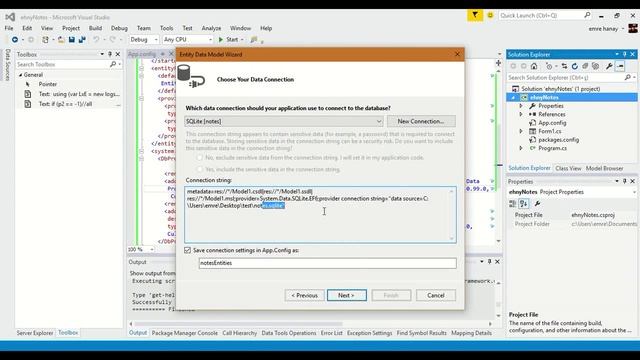Open the Debug configuration dropdown
This screenshot has width=640, height=360.
click(144, 40)
